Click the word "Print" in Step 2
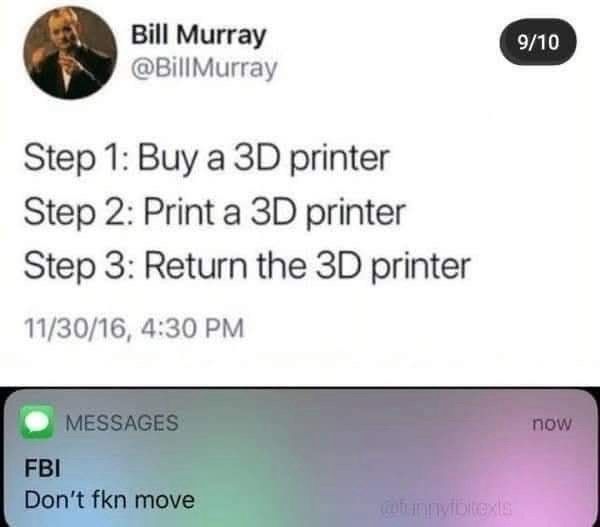Viewport: 600px width, 527px height. click(x=179, y=212)
